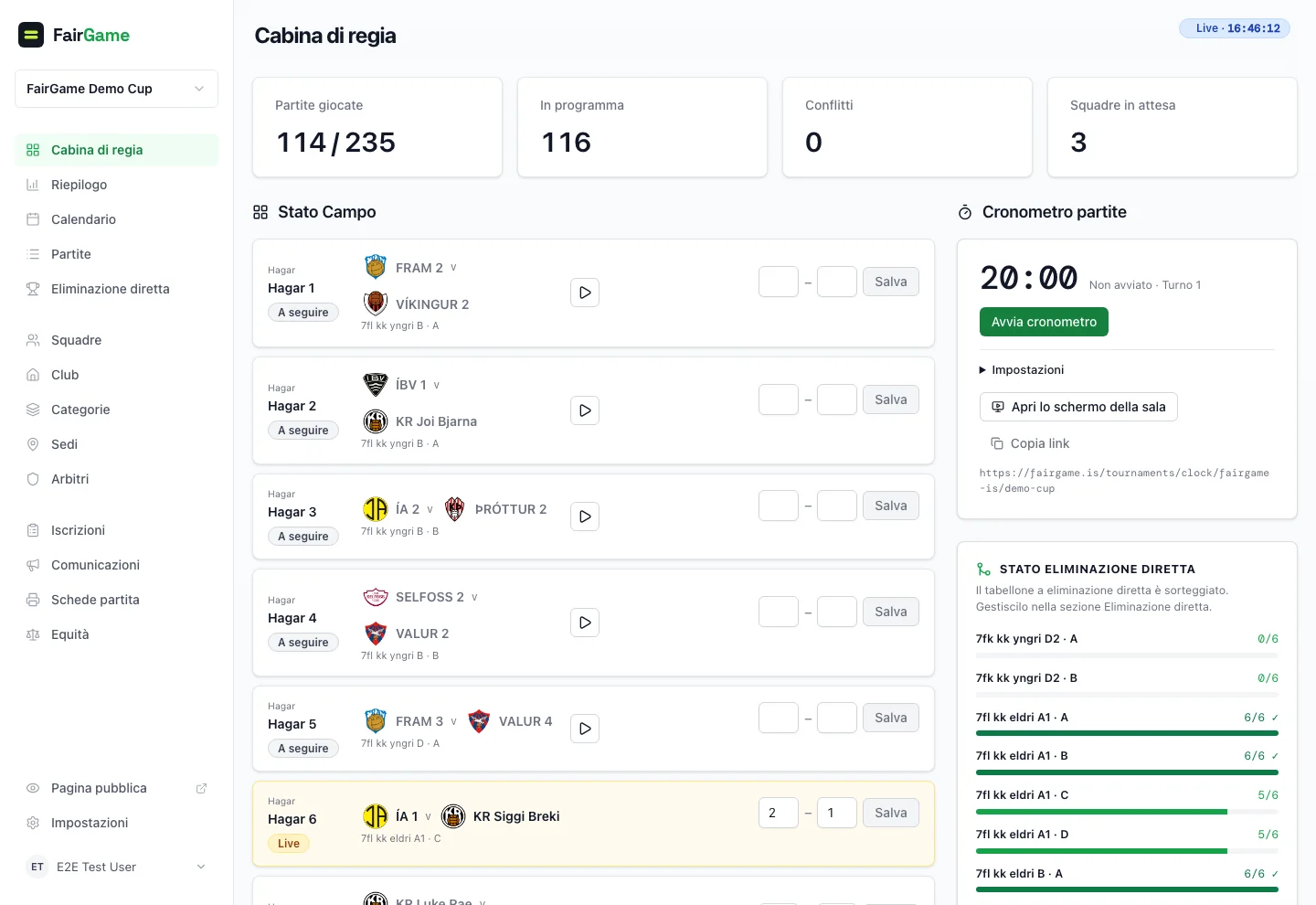Click the ÍBV 1 team crest
The height and width of the screenshot is (905, 1316).
pyautogui.click(x=376, y=385)
